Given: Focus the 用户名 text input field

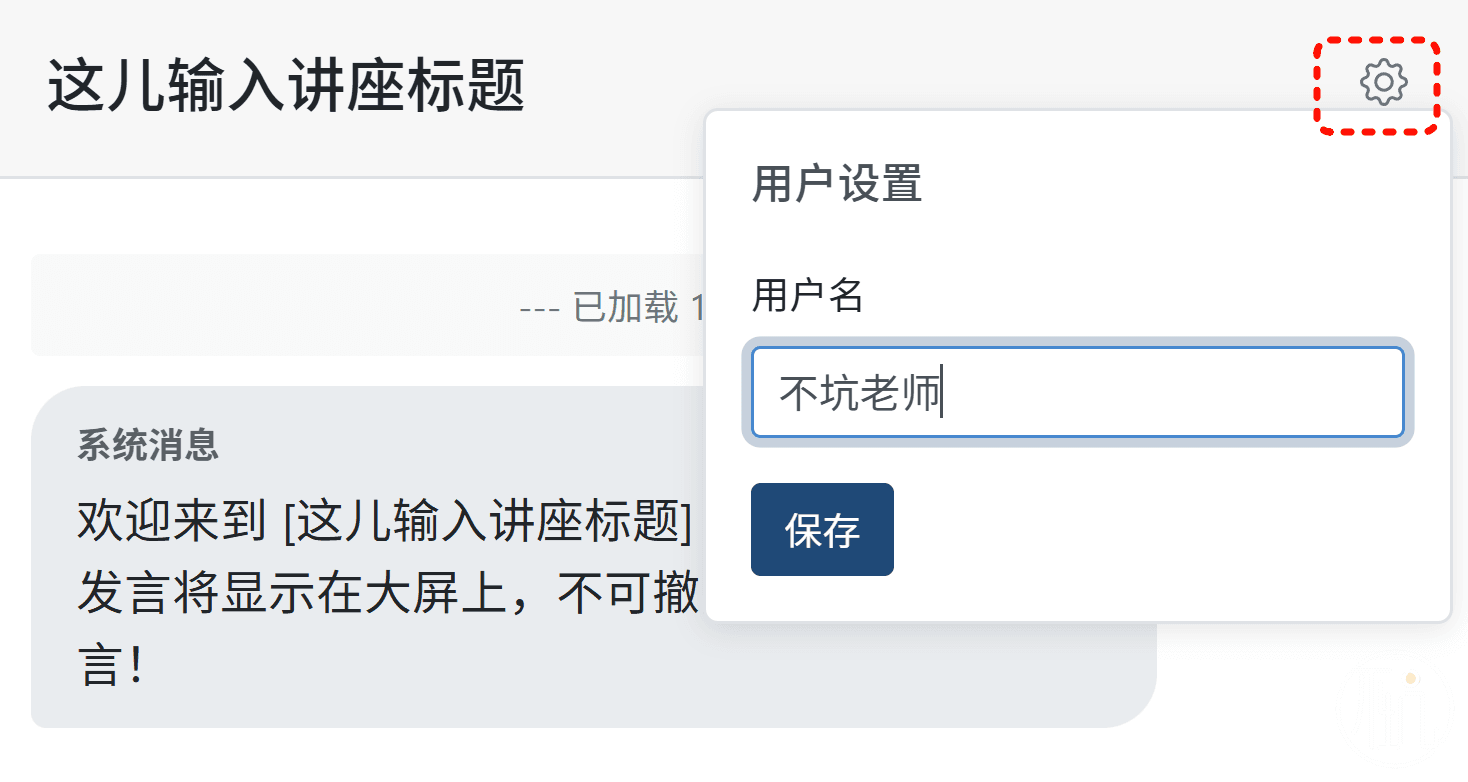Looking at the screenshot, I should 1077,392.
